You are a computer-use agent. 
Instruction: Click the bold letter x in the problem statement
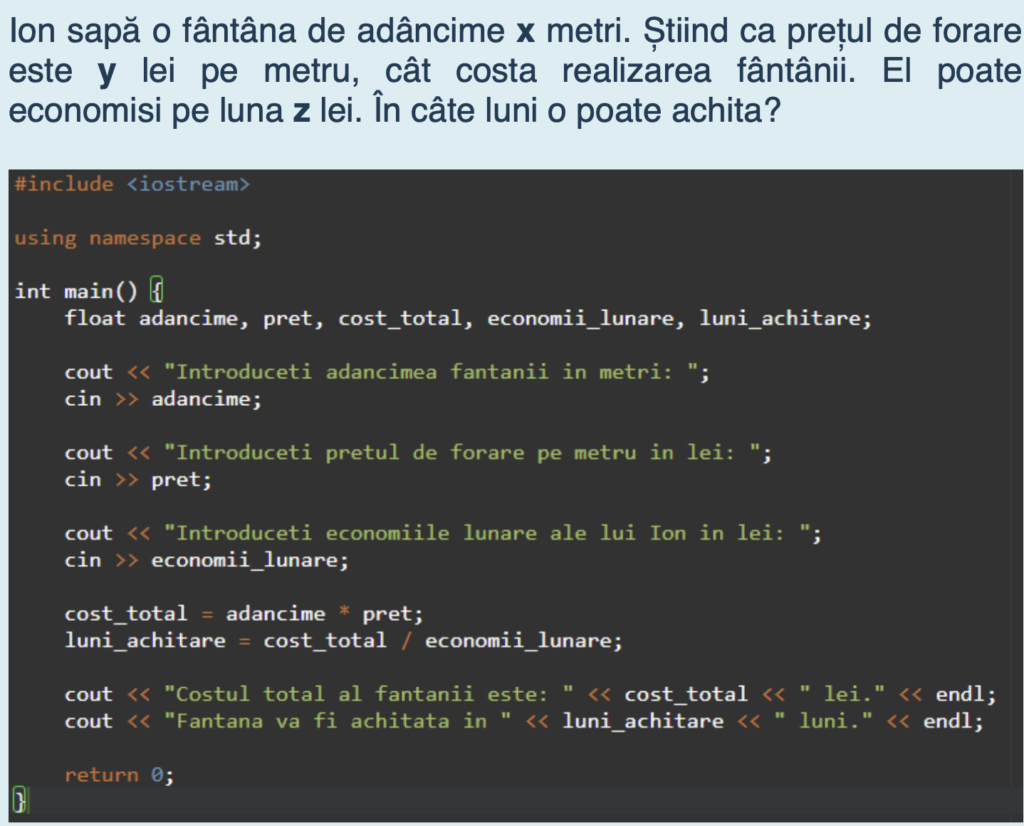click(x=527, y=32)
